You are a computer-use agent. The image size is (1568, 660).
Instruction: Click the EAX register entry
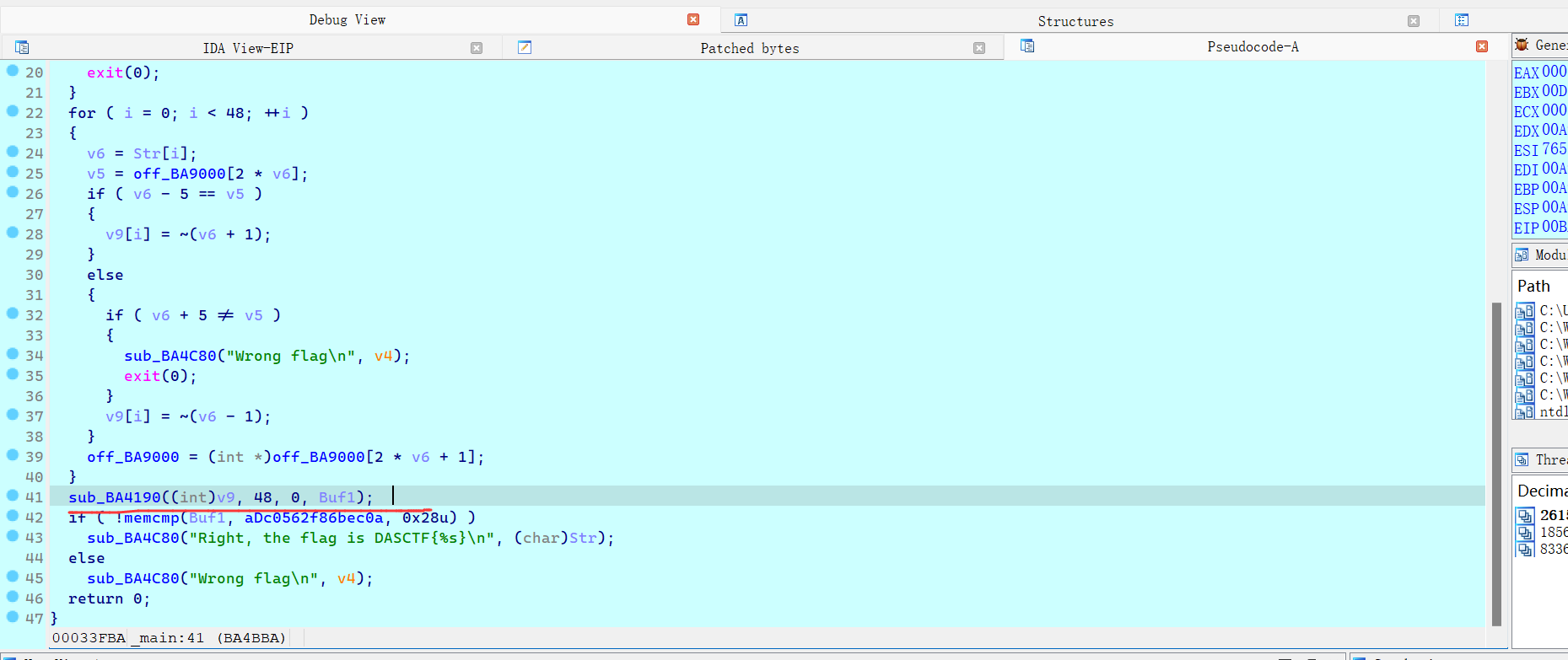click(1540, 72)
